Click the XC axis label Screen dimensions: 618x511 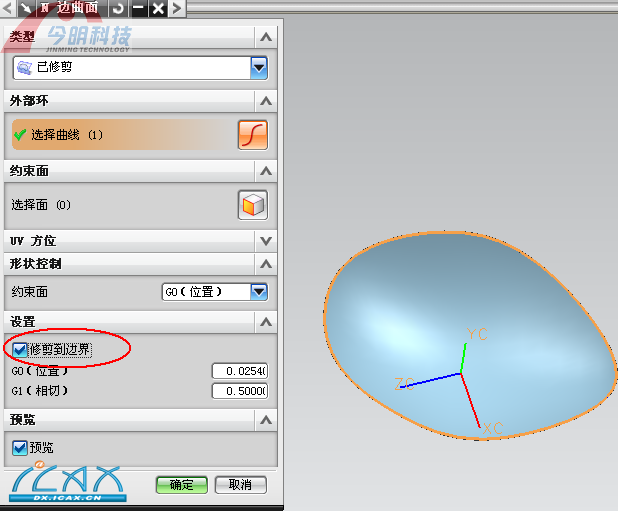[x=493, y=428]
